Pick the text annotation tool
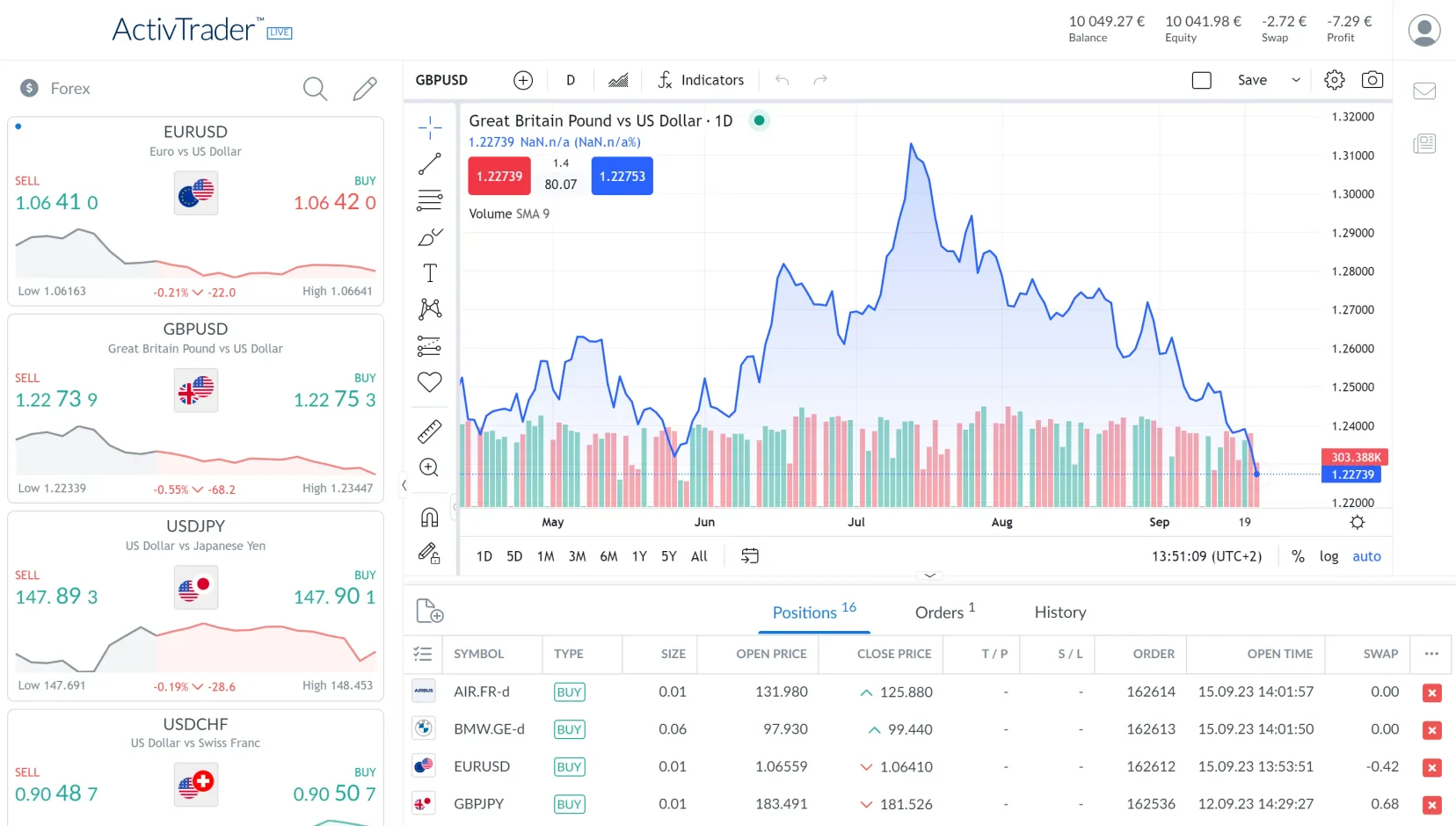The width and height of the screenshot is (1456, 826). click(x=430, y=273)
